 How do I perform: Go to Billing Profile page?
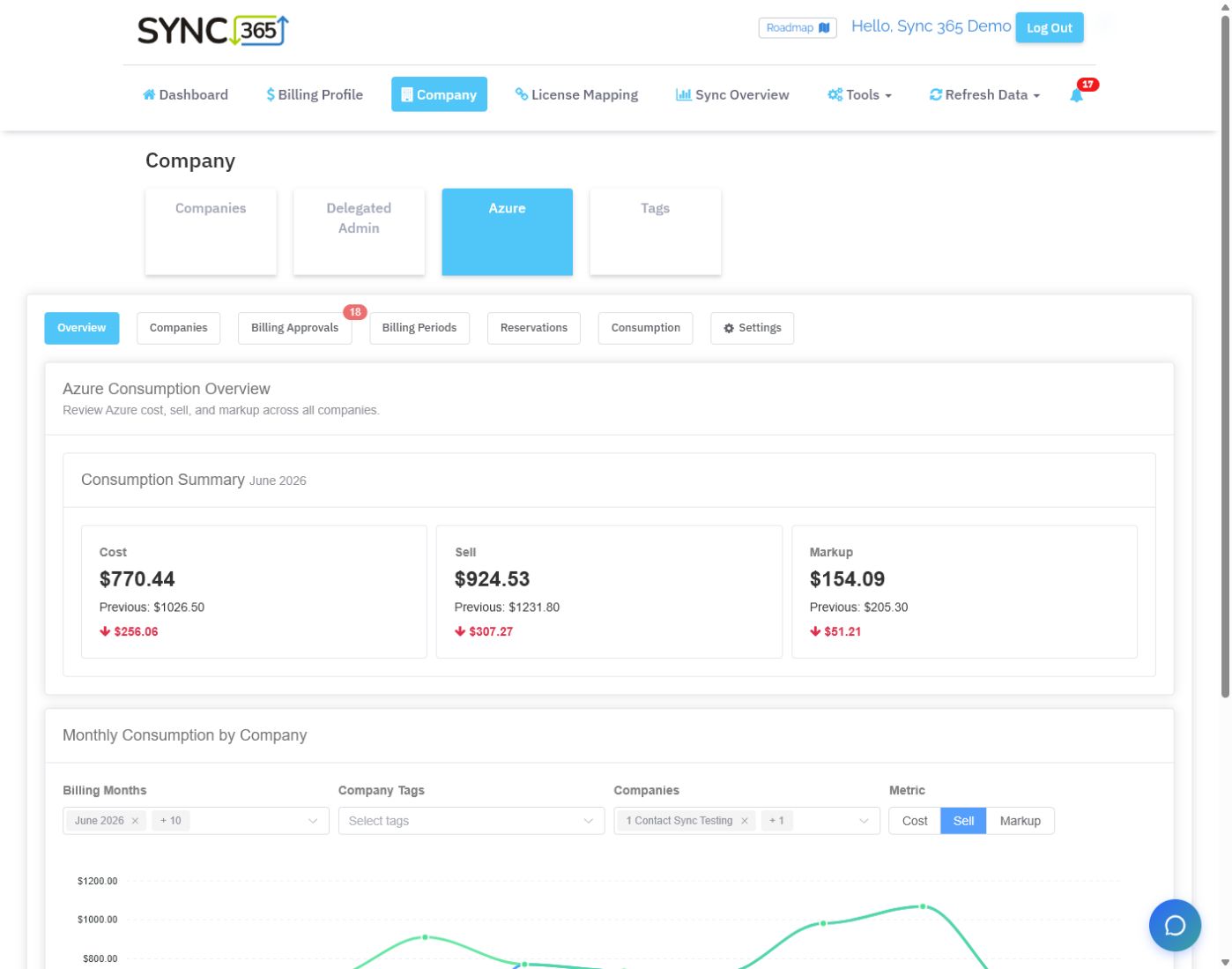pyautogui.click(x=315, y=94)
